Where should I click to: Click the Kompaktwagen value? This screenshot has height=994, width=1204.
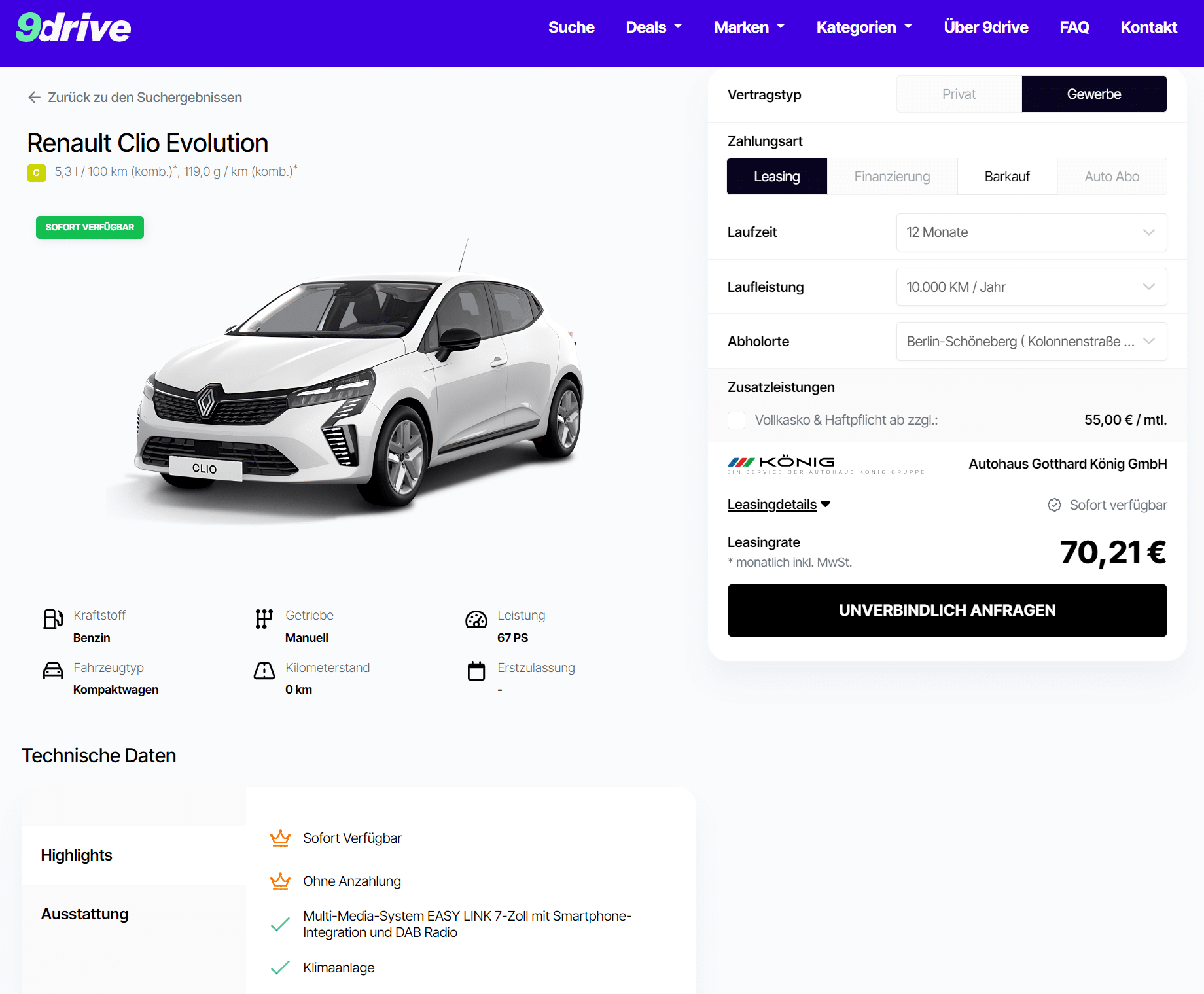click(x=116, y=690)
